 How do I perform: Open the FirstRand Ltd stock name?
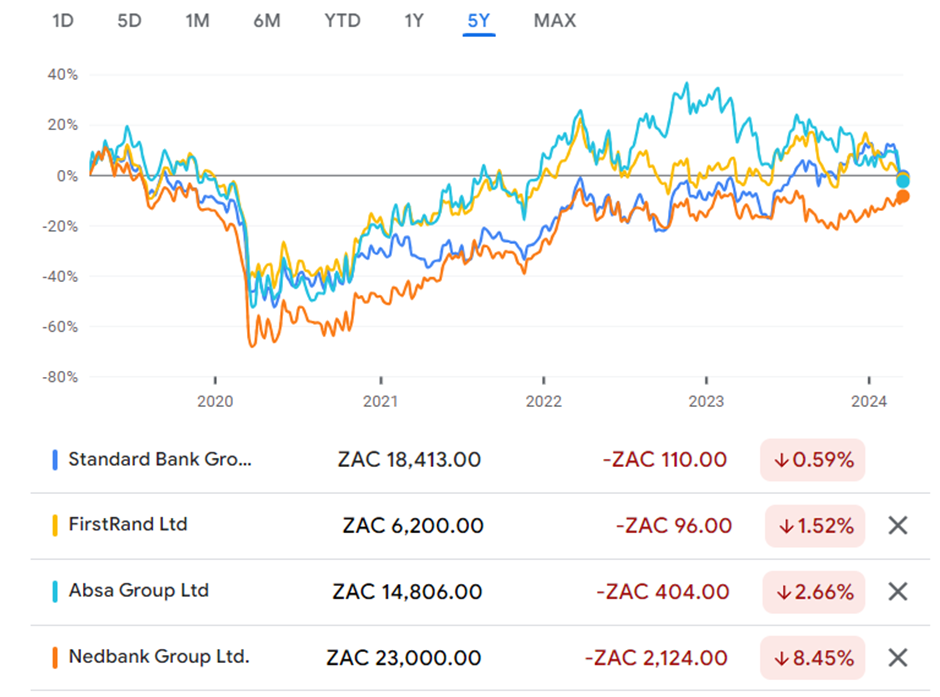127,525
